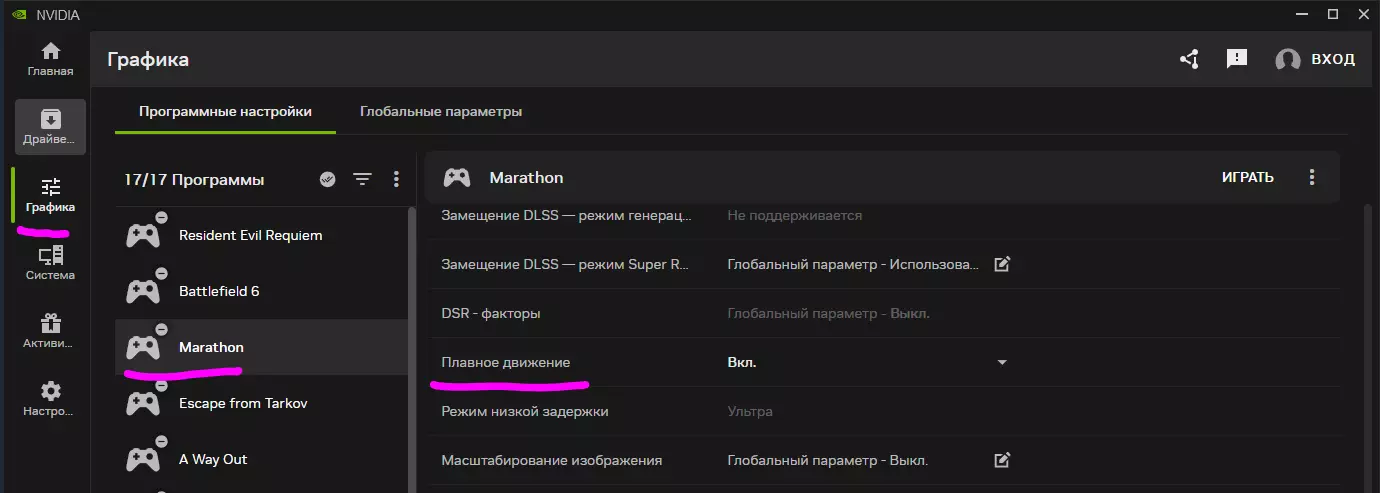Image resolution: width=1380 pixels, height=493 pixels.
Task: Open the Графика sidebar section
Action: coord(50,195)
